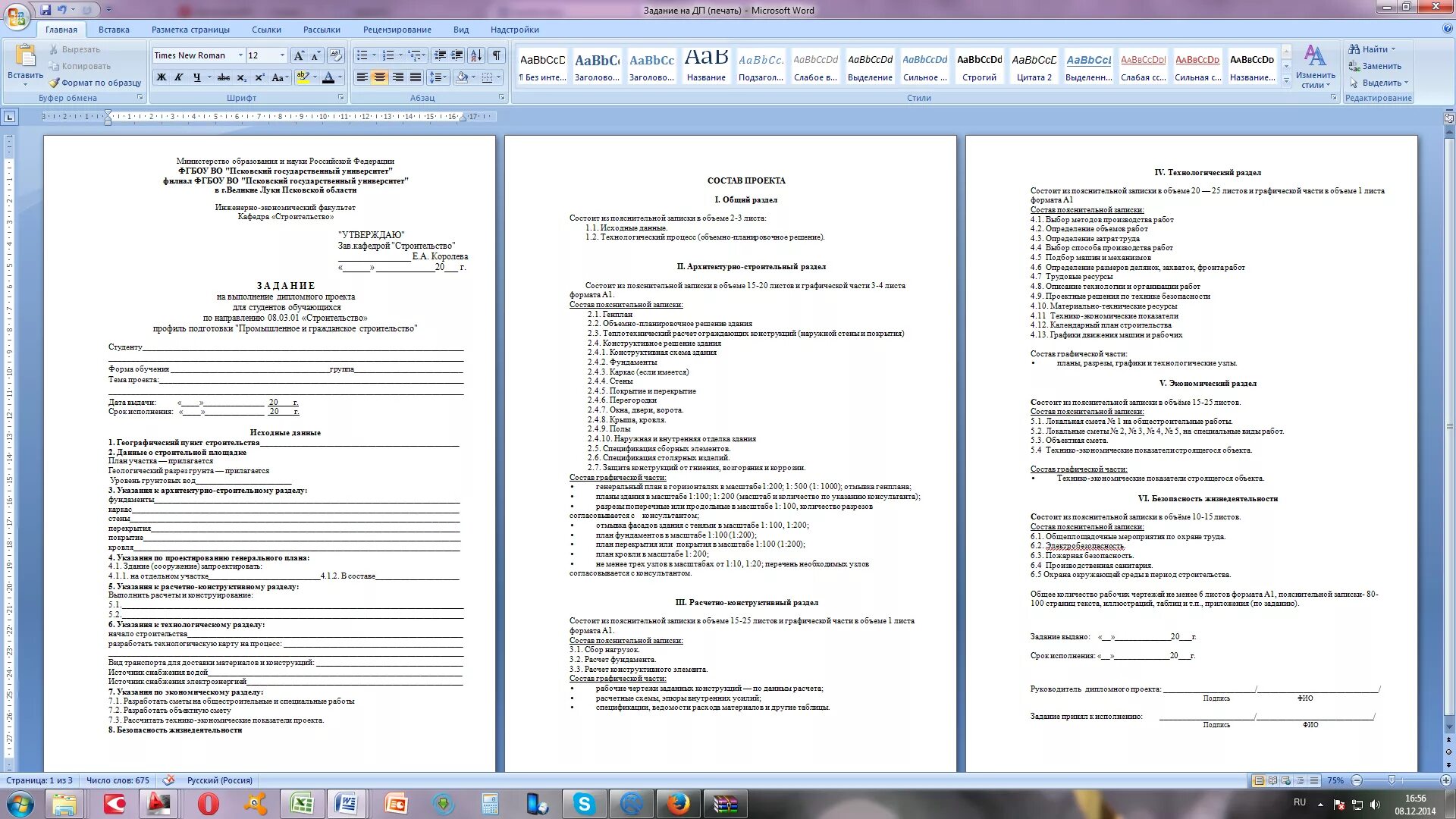
Task: Open Font dialog launcher in Шрифт group
Action: point(340,98)
